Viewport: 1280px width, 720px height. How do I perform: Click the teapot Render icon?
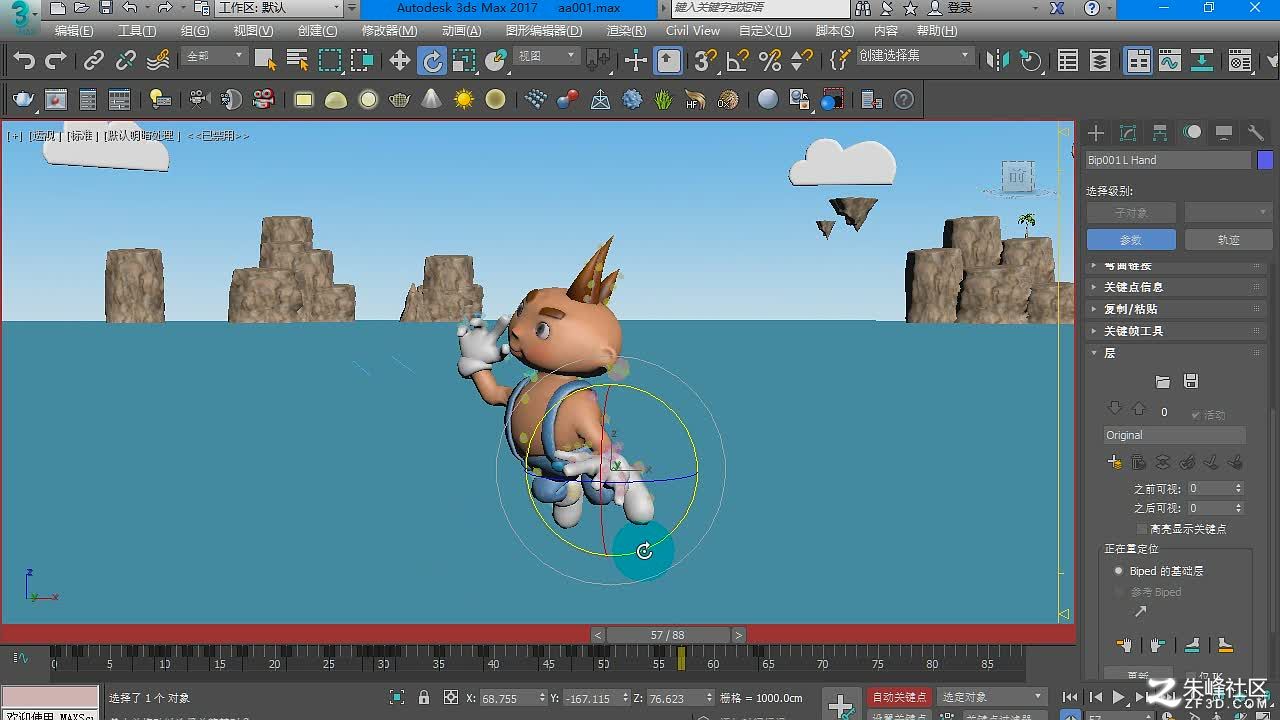coord(23,100)
